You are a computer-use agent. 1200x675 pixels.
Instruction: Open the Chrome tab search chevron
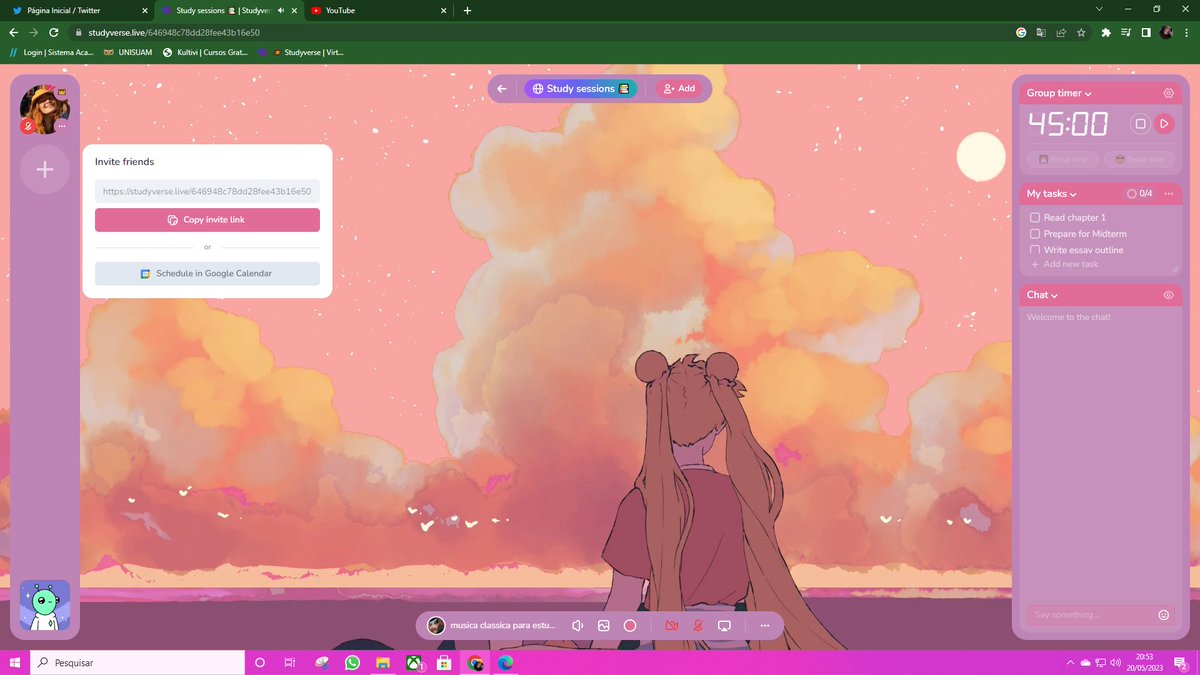1100,10
